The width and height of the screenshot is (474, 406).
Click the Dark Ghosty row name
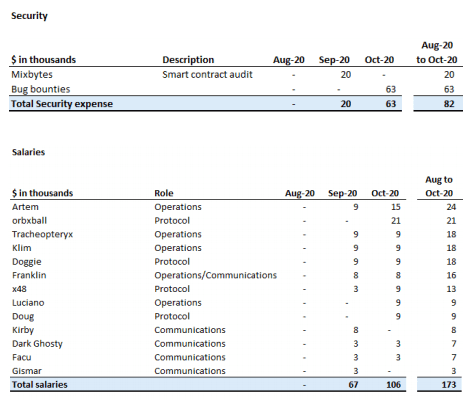[x=37, y=344]
